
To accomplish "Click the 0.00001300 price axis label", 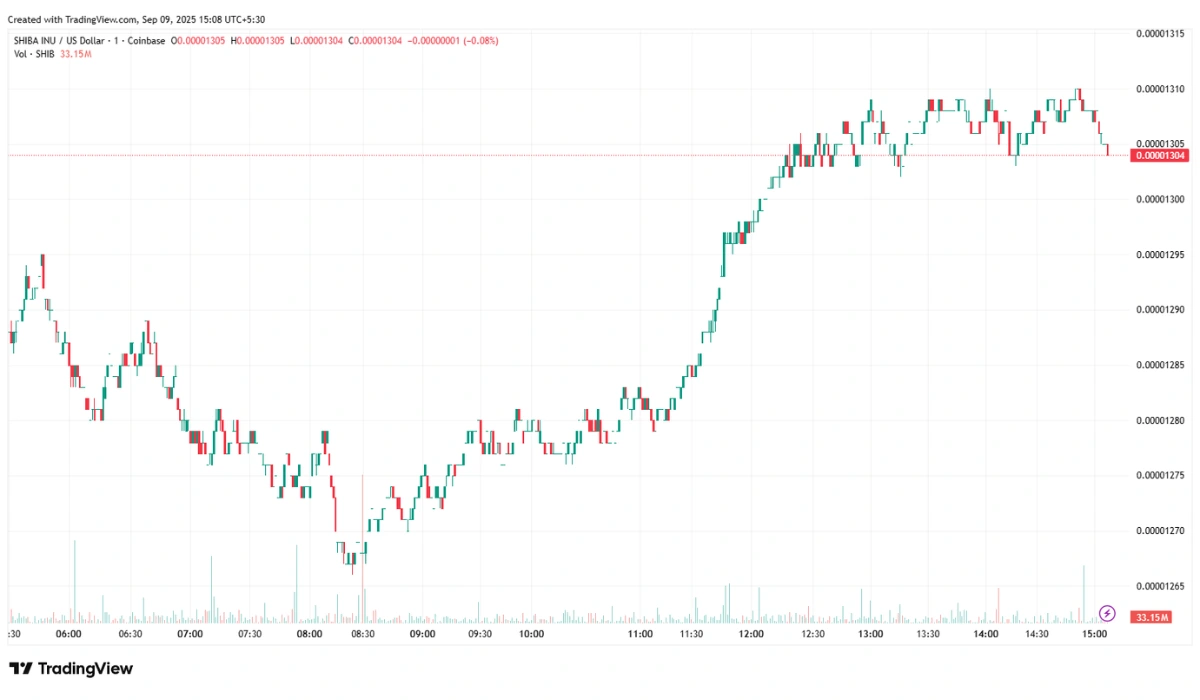I will click(x=1160, y=199).
